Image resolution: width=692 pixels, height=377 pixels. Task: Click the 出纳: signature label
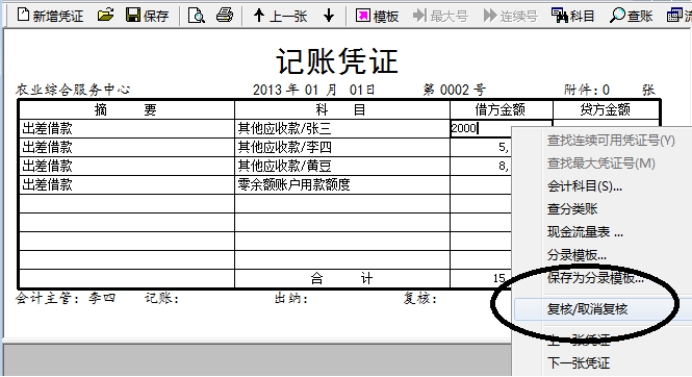[x=291, y=298]
